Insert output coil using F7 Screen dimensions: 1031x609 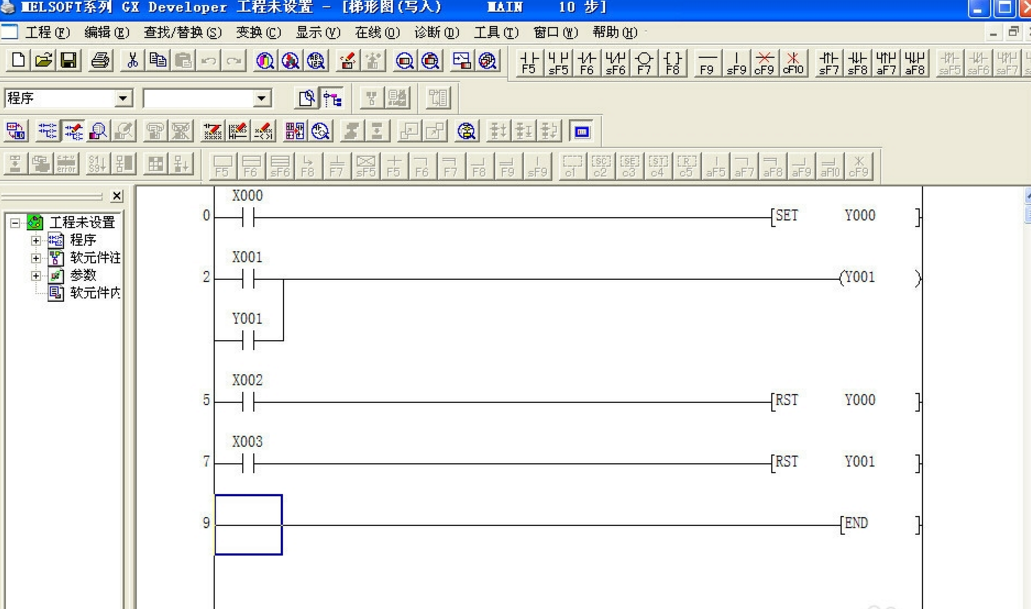644,62
